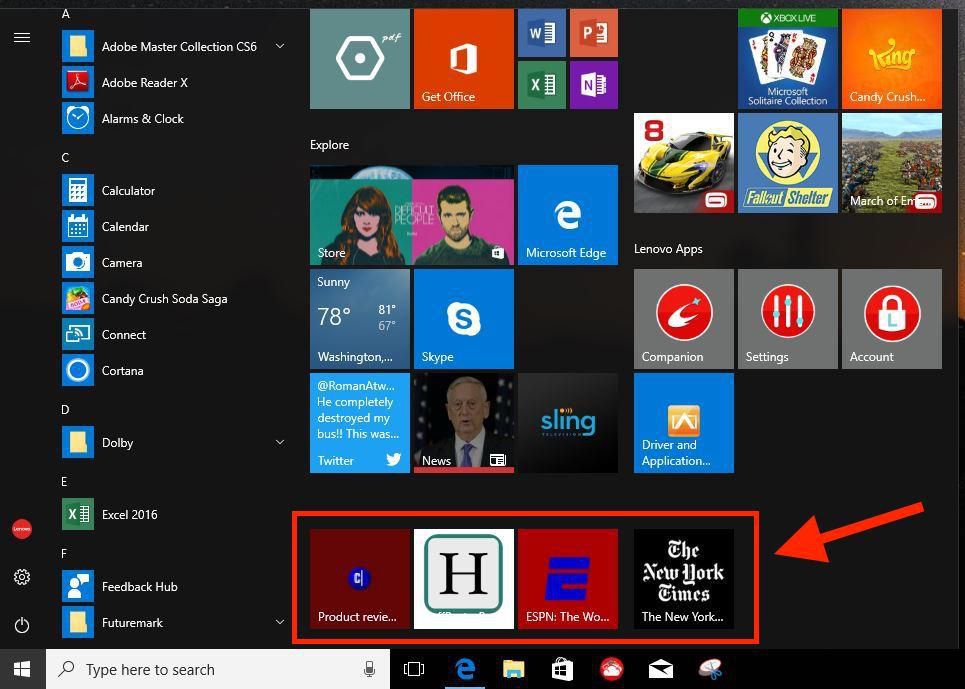The height and width of the screenshot is (689, 965).
Task: Open the Product reviews pinned site tile
Action: pyautogui.click(x=359, y=579)
